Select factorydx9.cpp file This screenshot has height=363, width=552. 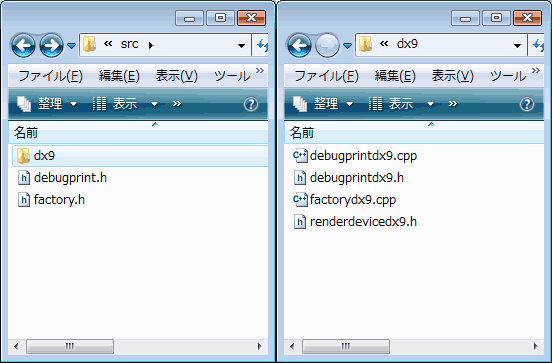[x=344, y=200]
